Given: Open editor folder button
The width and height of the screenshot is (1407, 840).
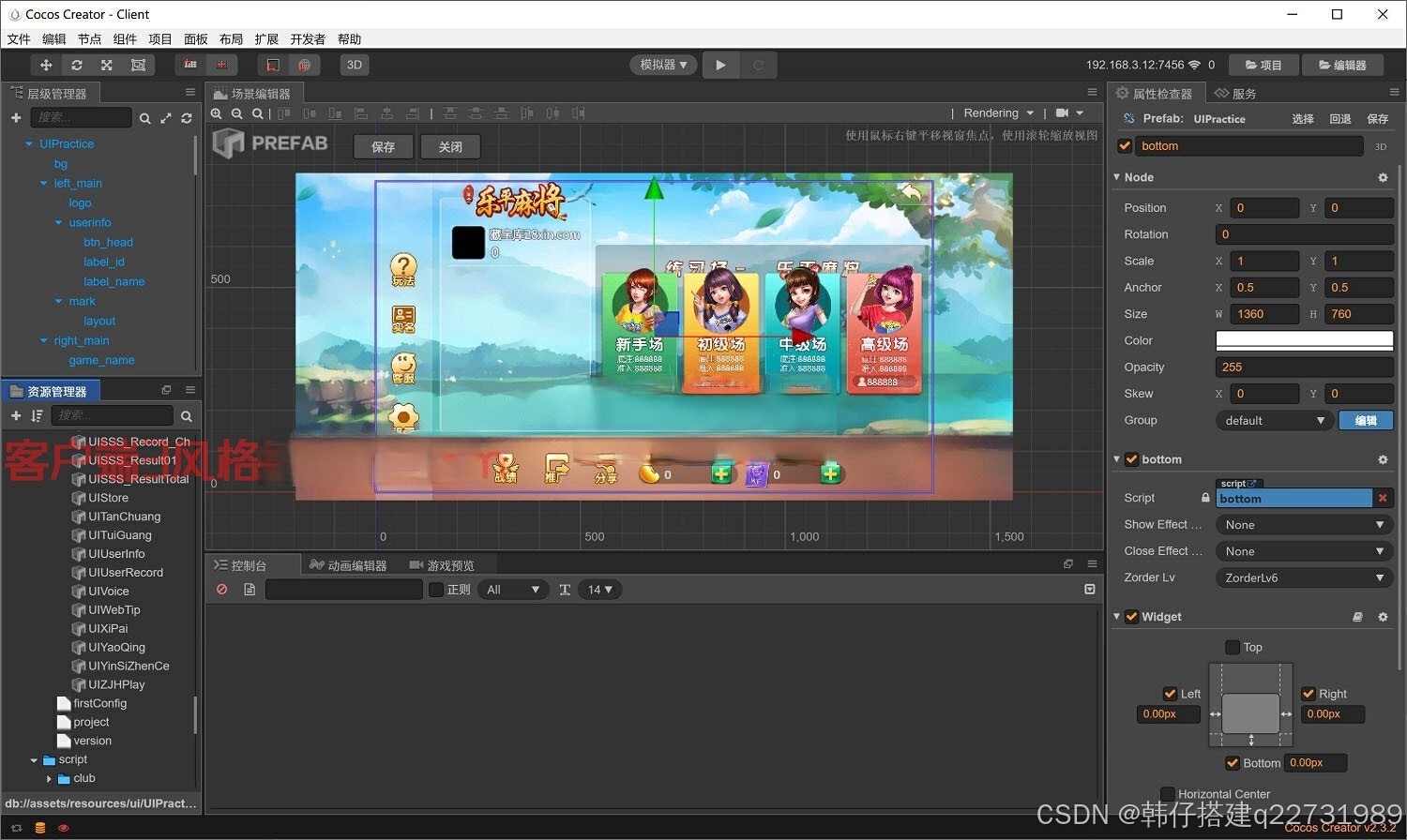Looking at the screenshot, I should point(1342,65).
